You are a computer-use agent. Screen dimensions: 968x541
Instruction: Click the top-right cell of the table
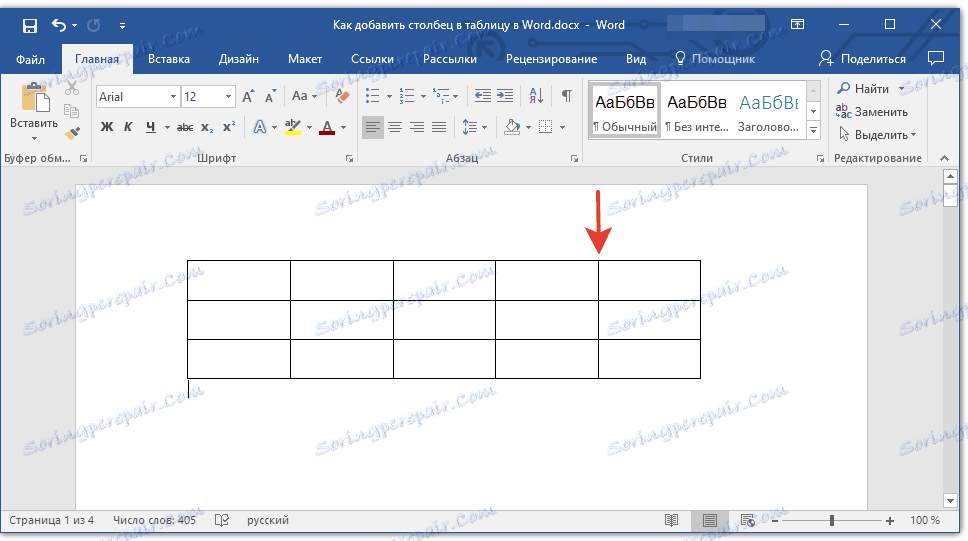[x=649, y=280]
